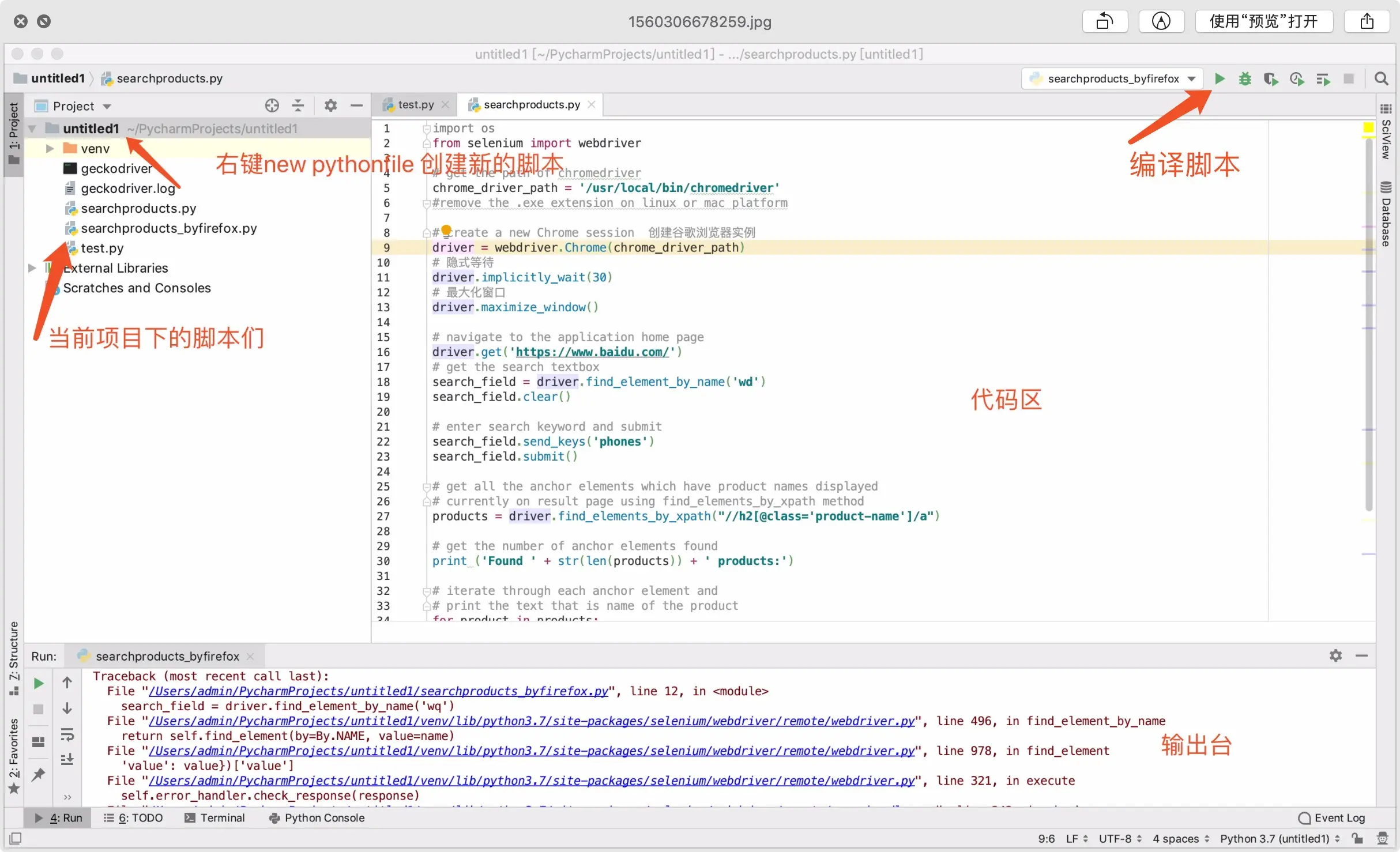Expand the venv folder
This screenshot has height=852, width=1400.
[50, 149]
